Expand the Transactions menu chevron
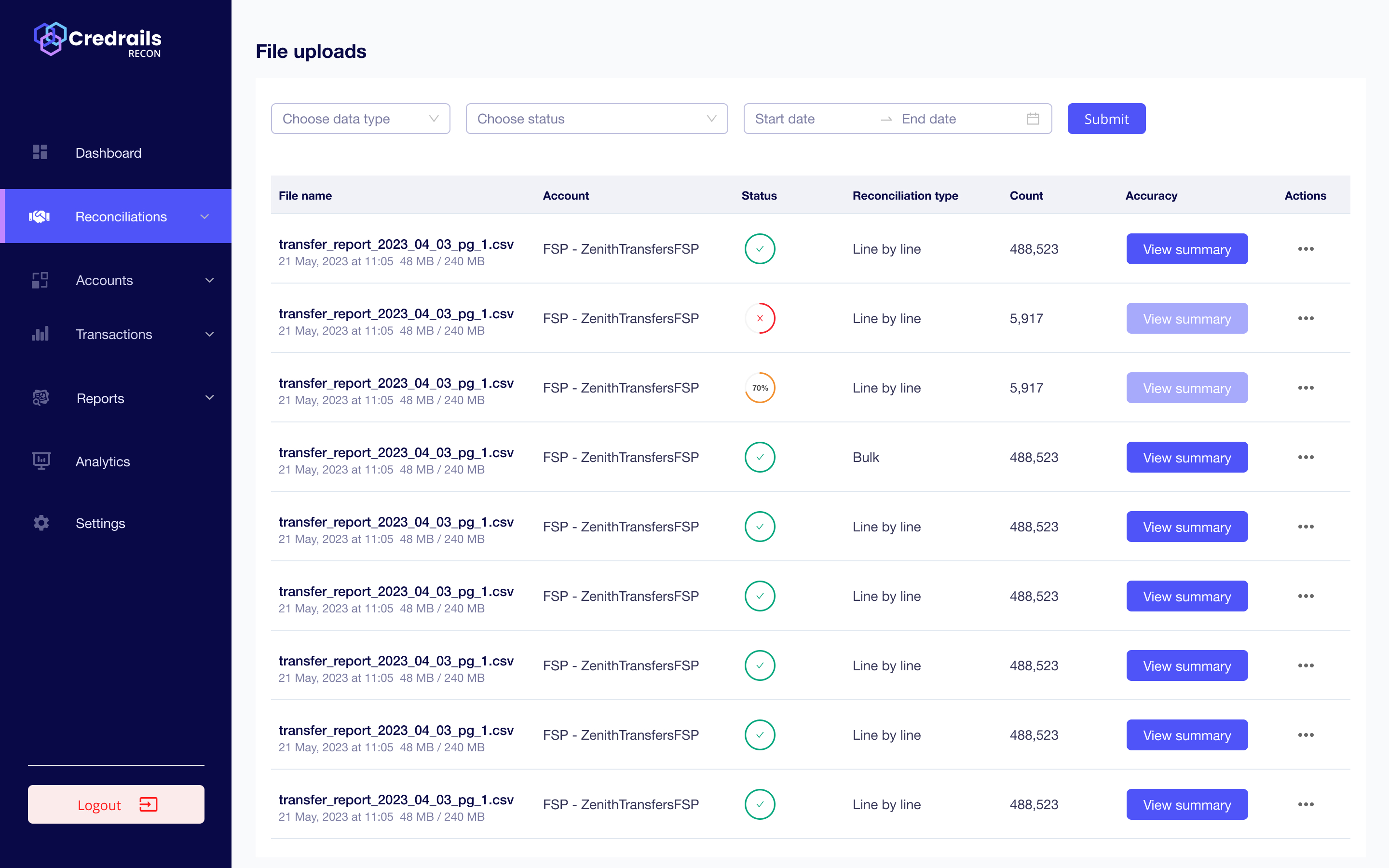Viewport: 1389px width, 868px height. pyautogui.click(x=209, y=334)
